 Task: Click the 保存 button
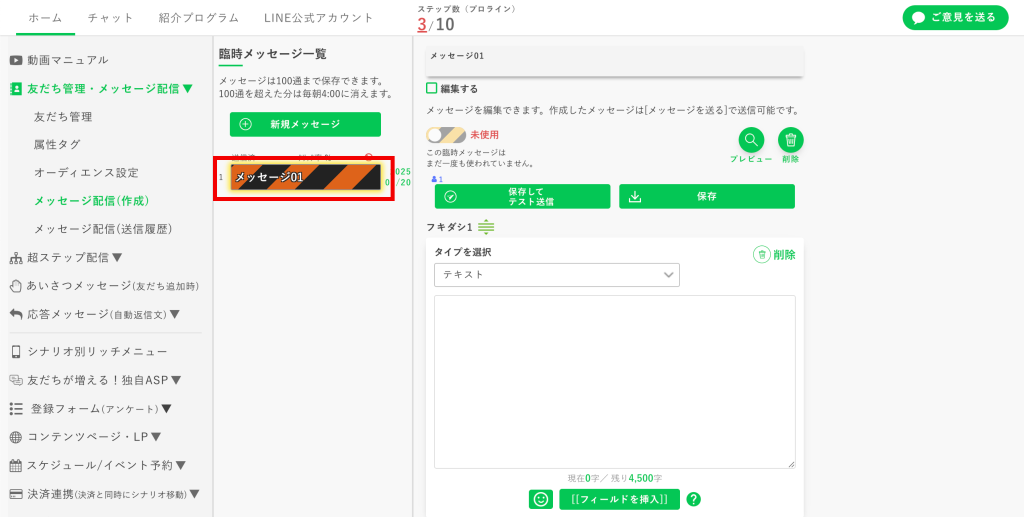[x=707, y=196]
